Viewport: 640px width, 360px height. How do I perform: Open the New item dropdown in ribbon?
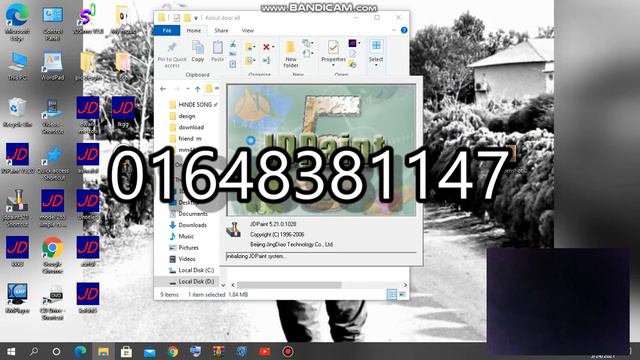coord(308,43)
